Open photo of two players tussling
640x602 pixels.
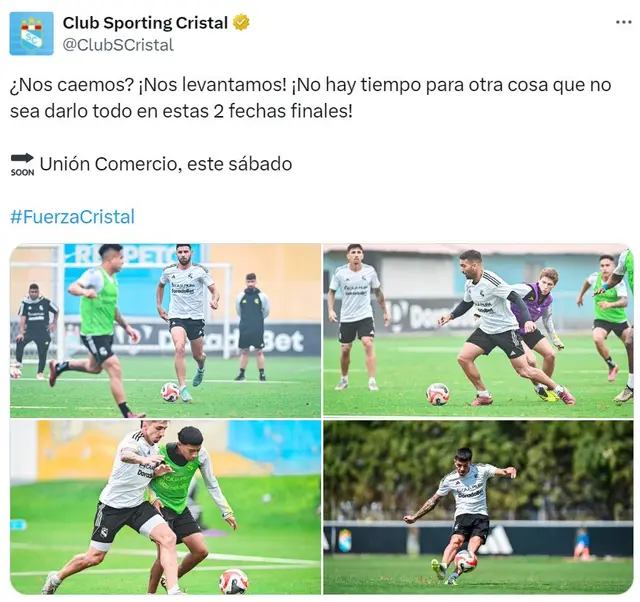[165, 507]
